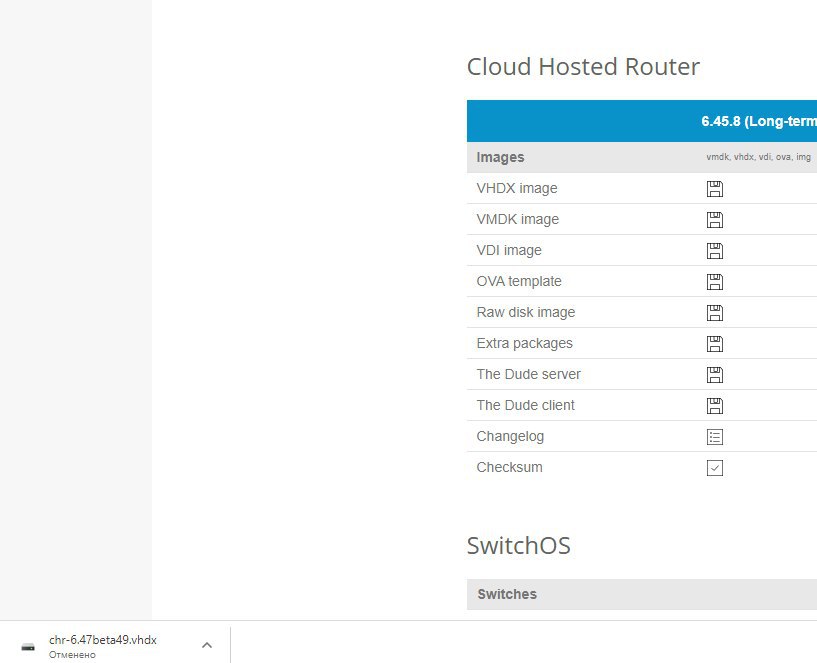The width and height of the screenshot is (817, 663).
Task: Click the 'Changelog' row label
Action: click(510, 436)
